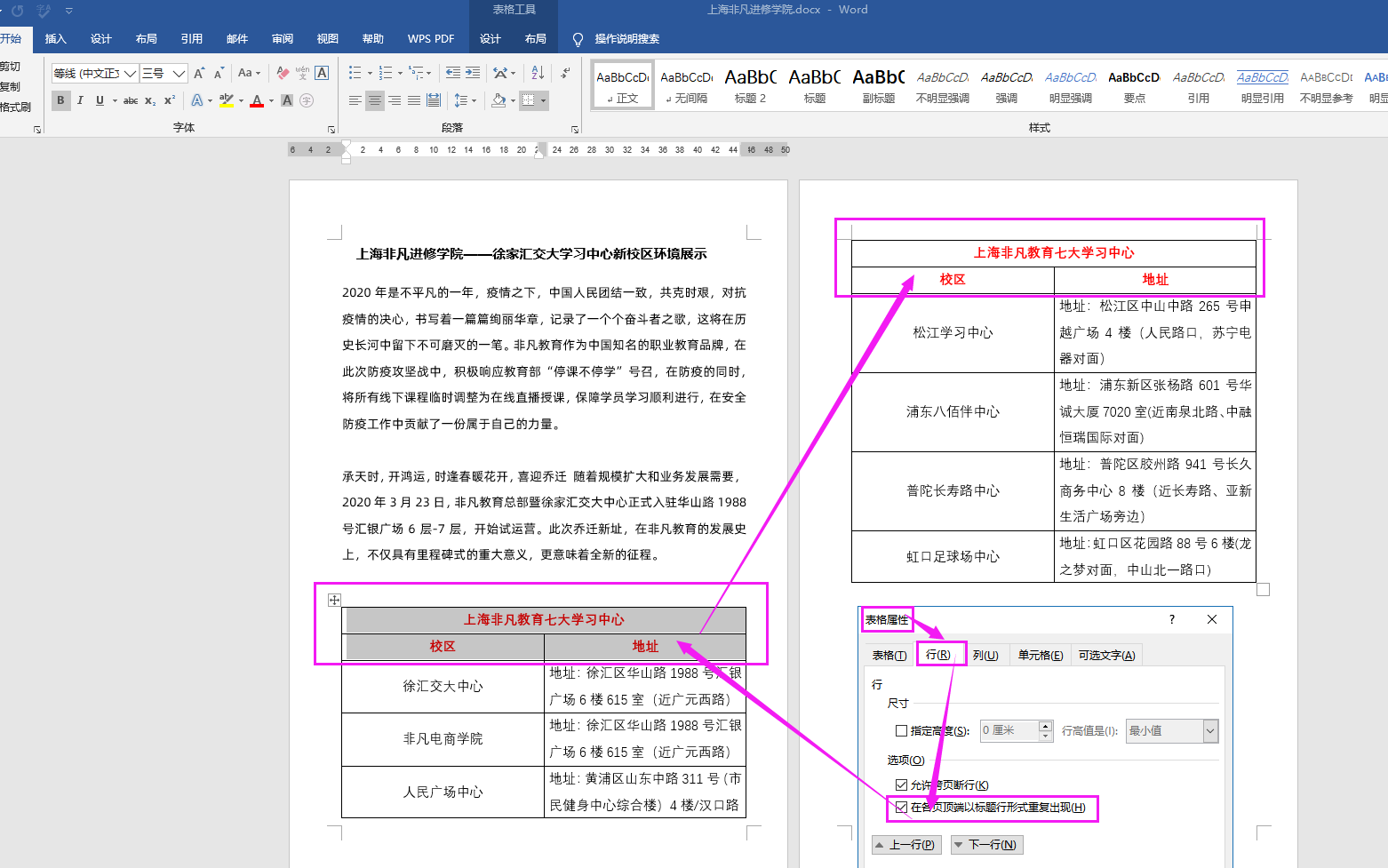Click the row height value field
This screenshot has height=868, width=1388.
(x=1009, y=730)
